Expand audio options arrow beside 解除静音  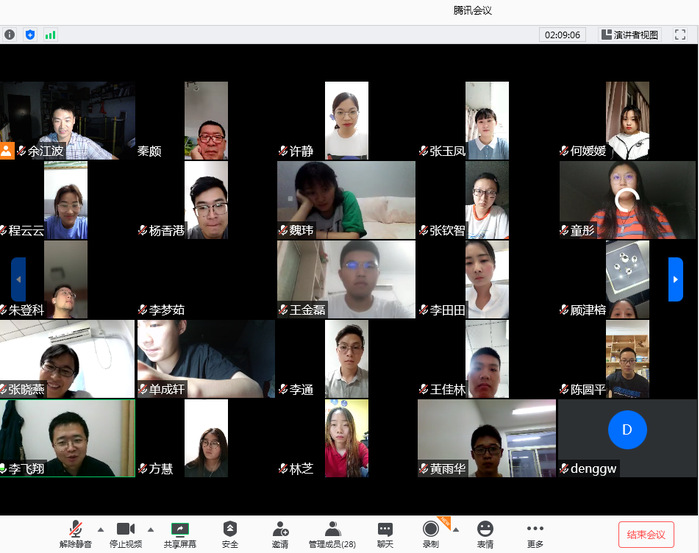point(100,529)
